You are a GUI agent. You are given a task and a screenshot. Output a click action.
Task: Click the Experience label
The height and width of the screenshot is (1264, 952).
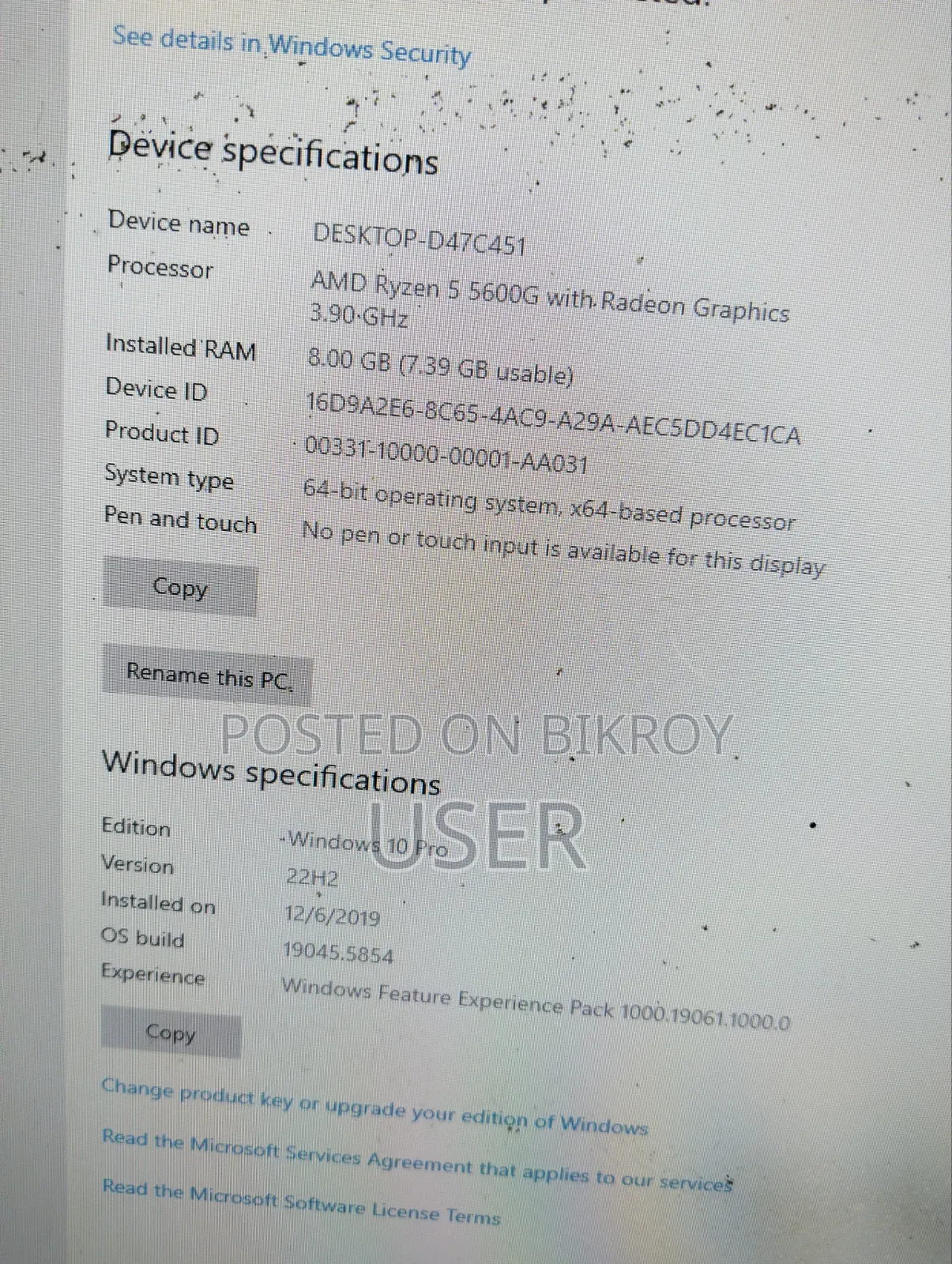coord(152,975)
